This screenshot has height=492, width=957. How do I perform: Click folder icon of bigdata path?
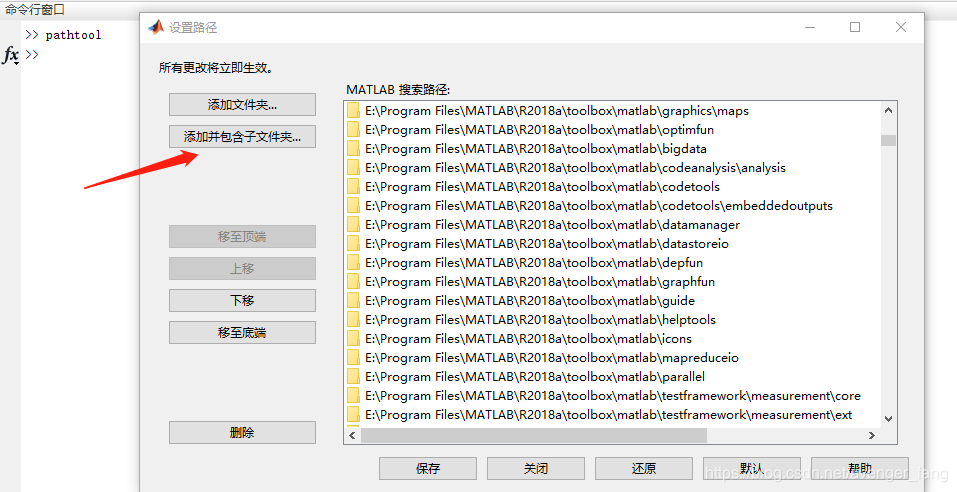(x=353, y=148)
